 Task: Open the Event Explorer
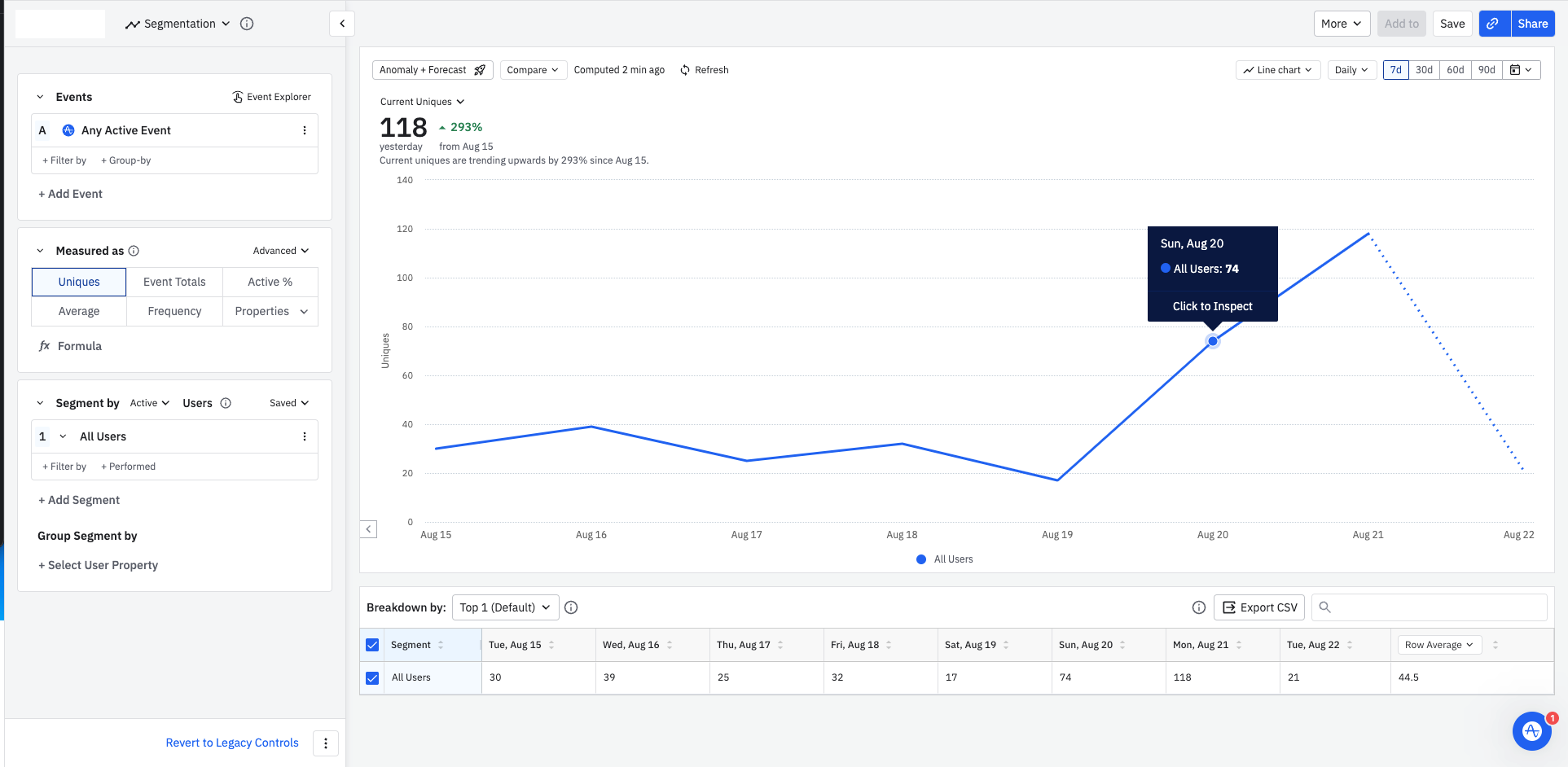(x=271, y=97)
